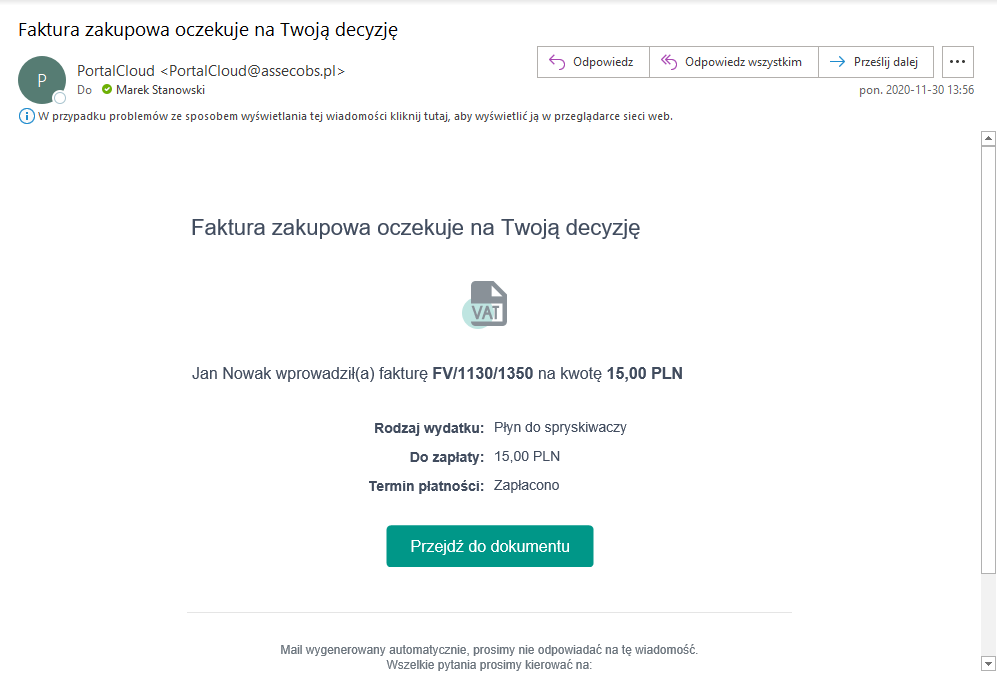The height and width of the screenshot is (673, 997).
Task: Click the vertical scrollbar thumb
Action: tap(988, 360)
